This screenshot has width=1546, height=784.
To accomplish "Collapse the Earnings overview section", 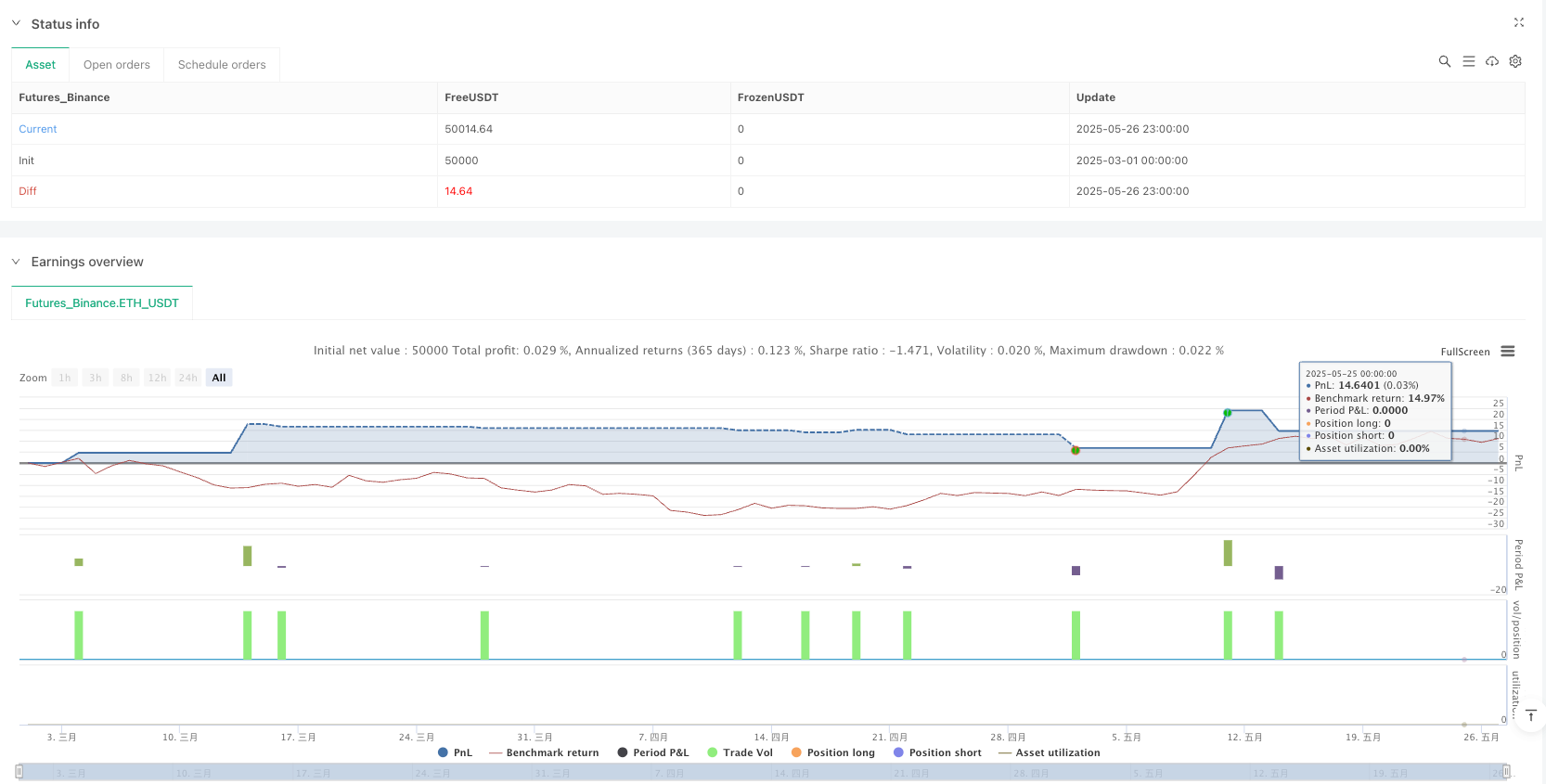I will pyautogui.click(x=16, y=262).
